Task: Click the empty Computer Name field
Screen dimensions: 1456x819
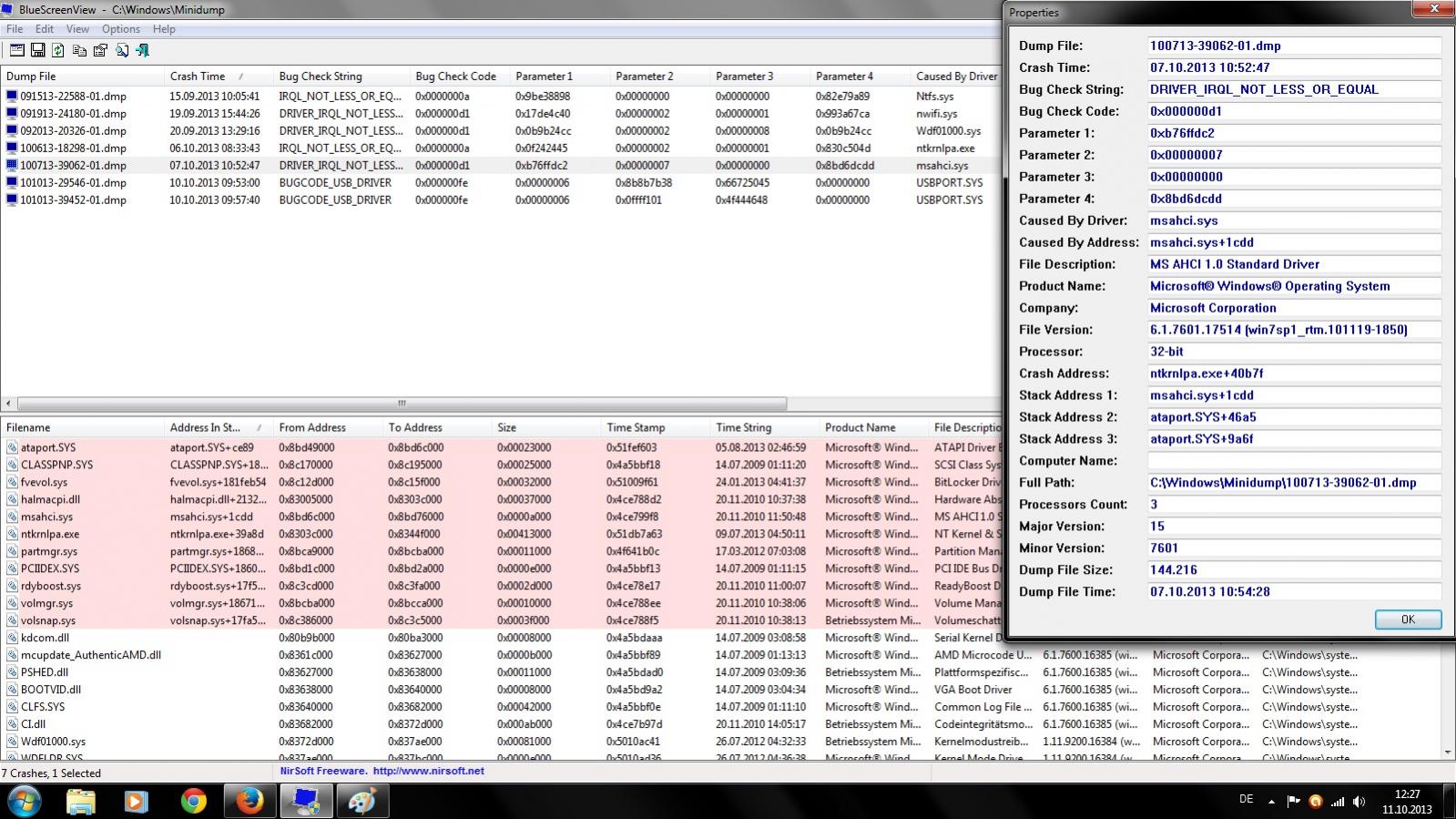Action: point(1294,461)
